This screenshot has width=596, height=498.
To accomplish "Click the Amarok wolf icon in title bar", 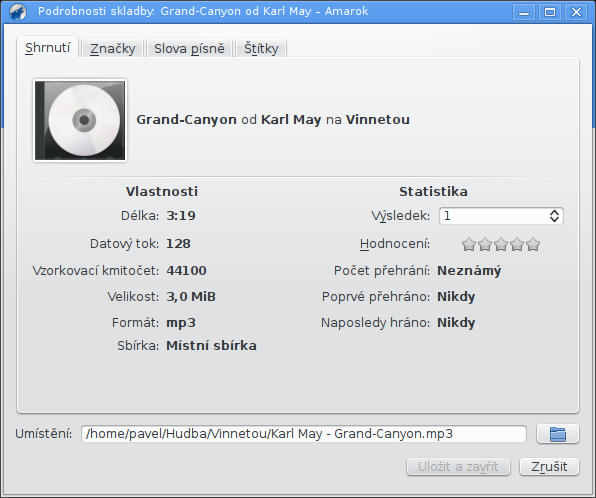I will pos(17,11).
